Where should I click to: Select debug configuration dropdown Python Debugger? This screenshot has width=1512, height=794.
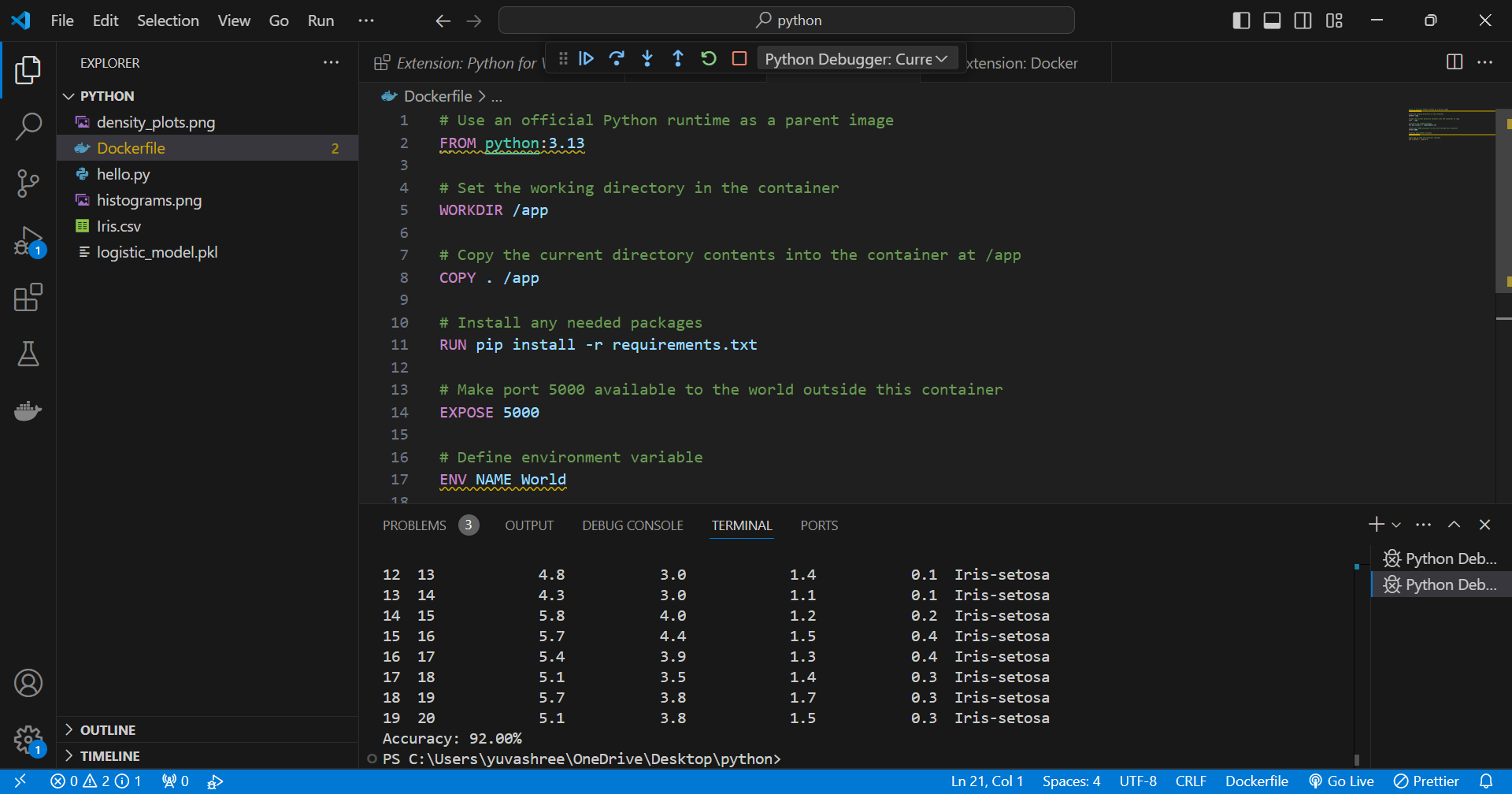pyautogui.click(x=857, y=59)
